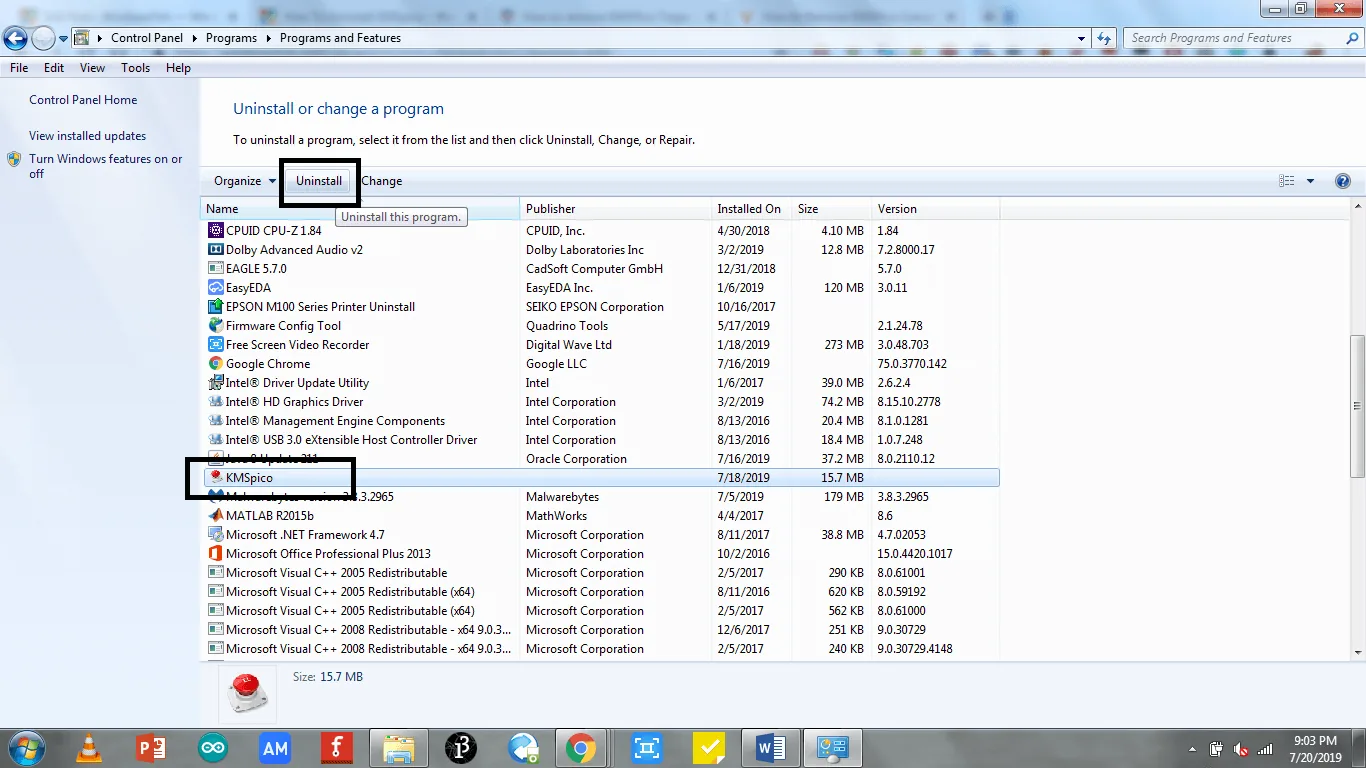The image size is (1366, 768).
Task: Open the View menu
Action: tap(92, 68)
